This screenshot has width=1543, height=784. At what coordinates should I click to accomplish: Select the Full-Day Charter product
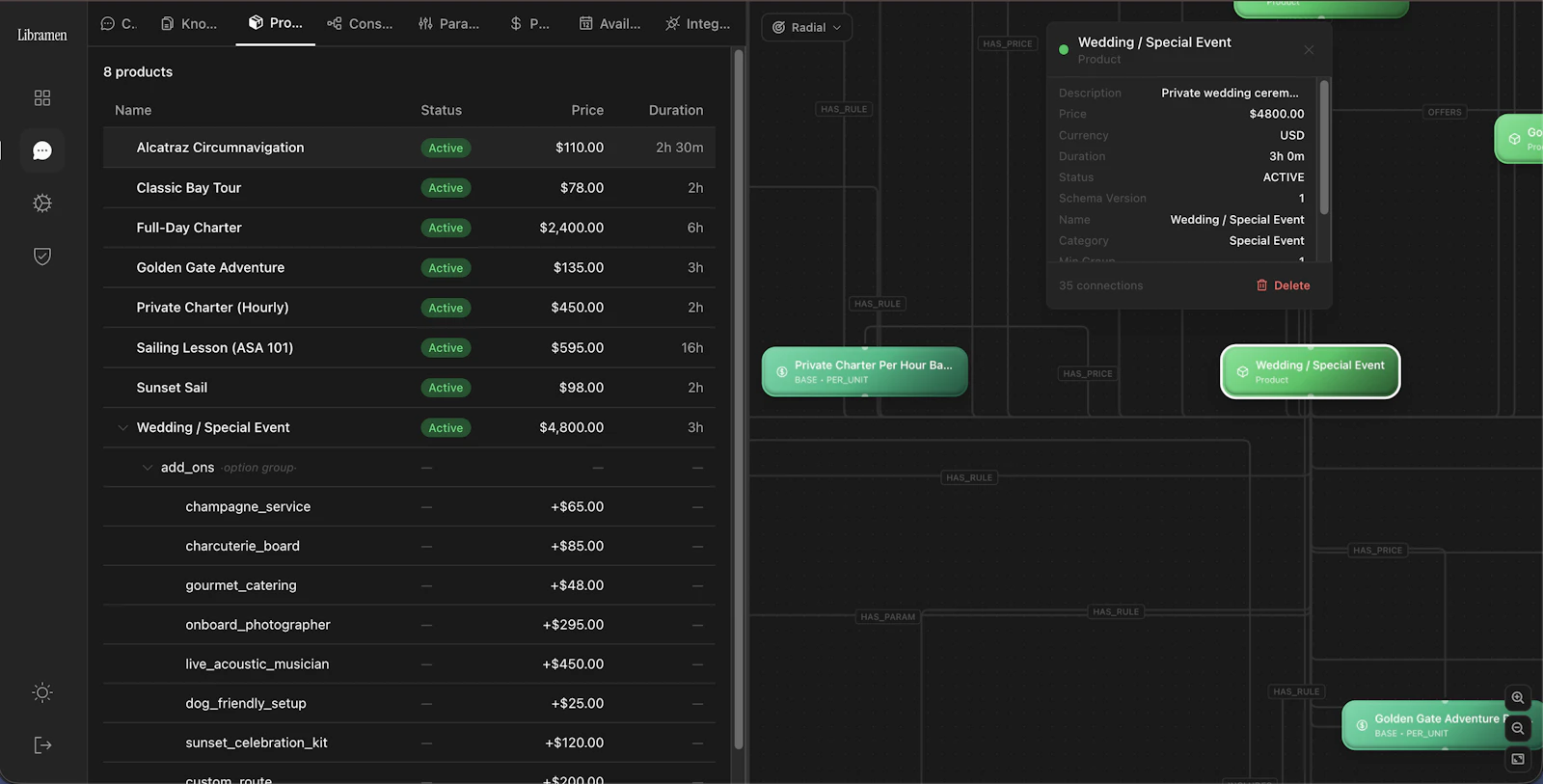click(x=409, y=228)
